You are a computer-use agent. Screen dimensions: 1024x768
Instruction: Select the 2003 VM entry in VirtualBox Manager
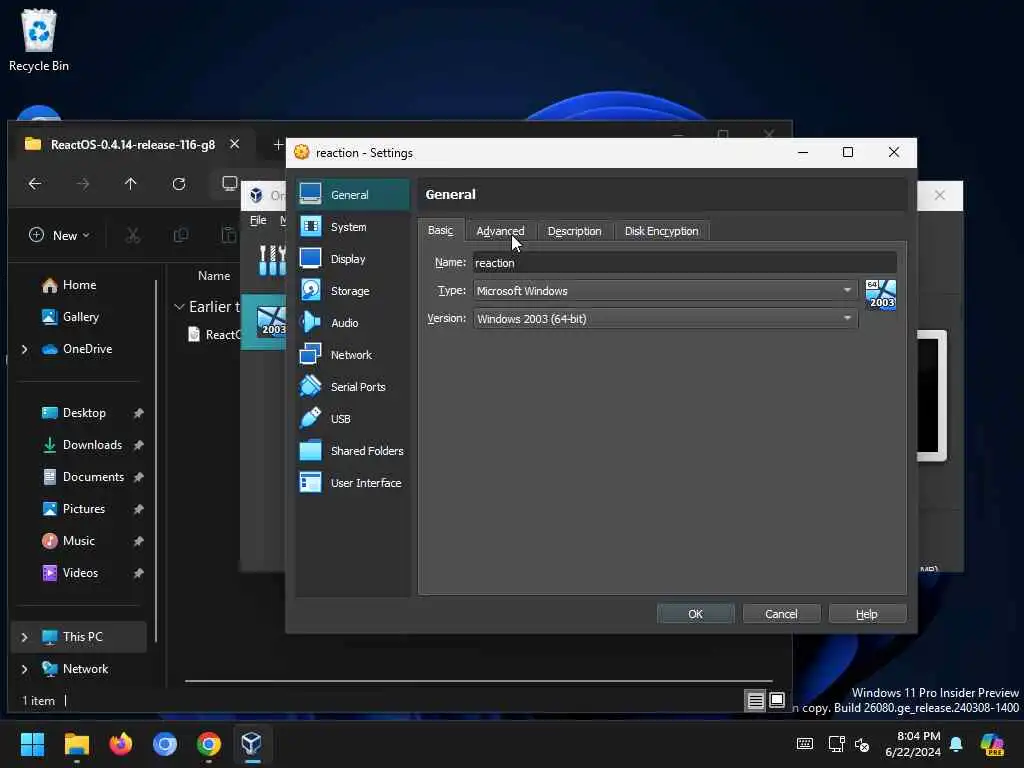pyautogui.click(x=264, y=322)
